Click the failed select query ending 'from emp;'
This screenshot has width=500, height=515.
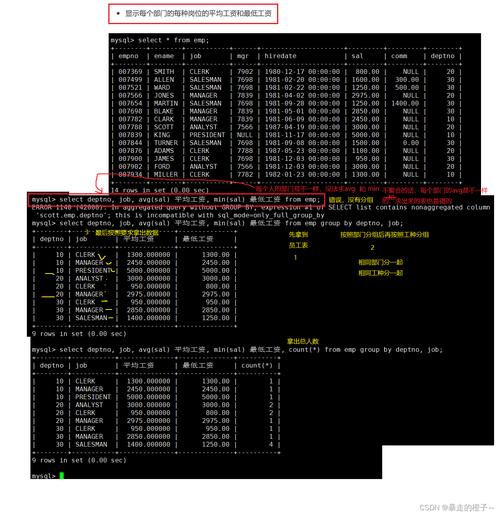(176, 199)
